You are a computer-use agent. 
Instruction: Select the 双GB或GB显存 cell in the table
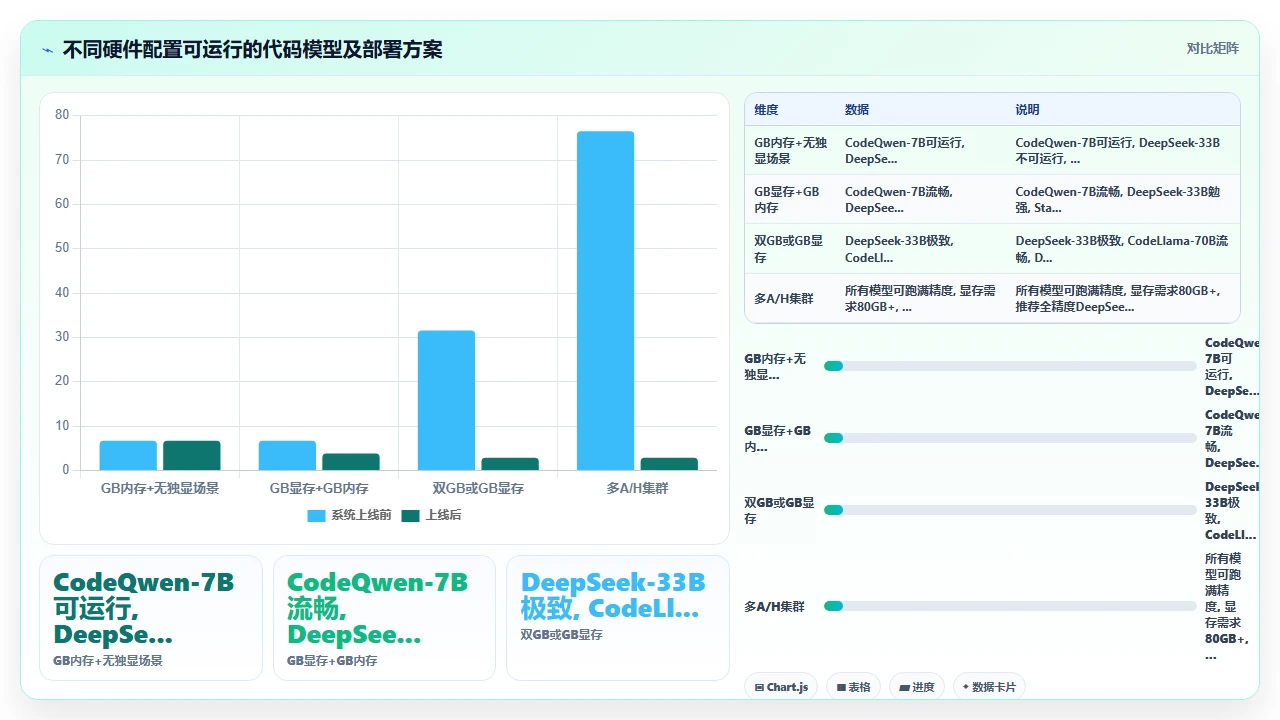click(x=790, y=249)
